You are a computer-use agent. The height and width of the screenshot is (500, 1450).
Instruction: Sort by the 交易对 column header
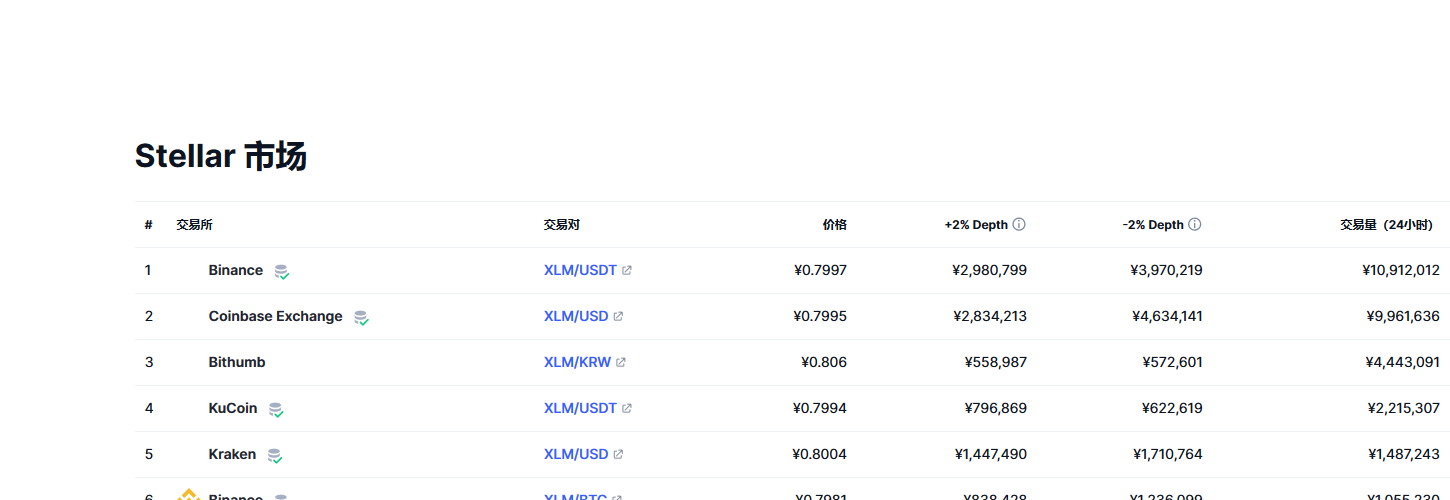[x=561, y=225]
